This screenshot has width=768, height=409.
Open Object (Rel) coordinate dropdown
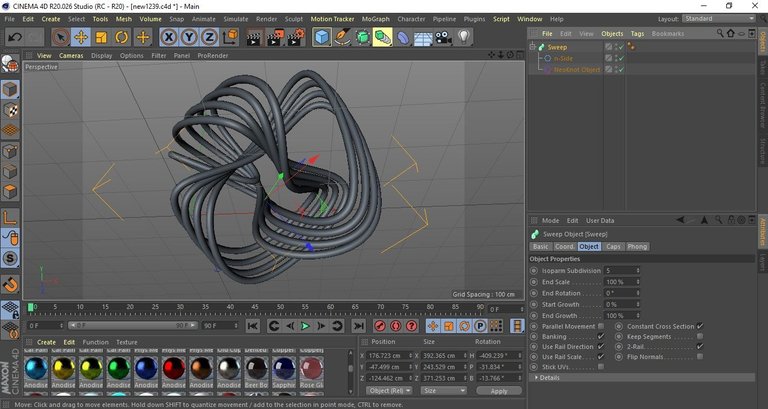tap(390, 390)
